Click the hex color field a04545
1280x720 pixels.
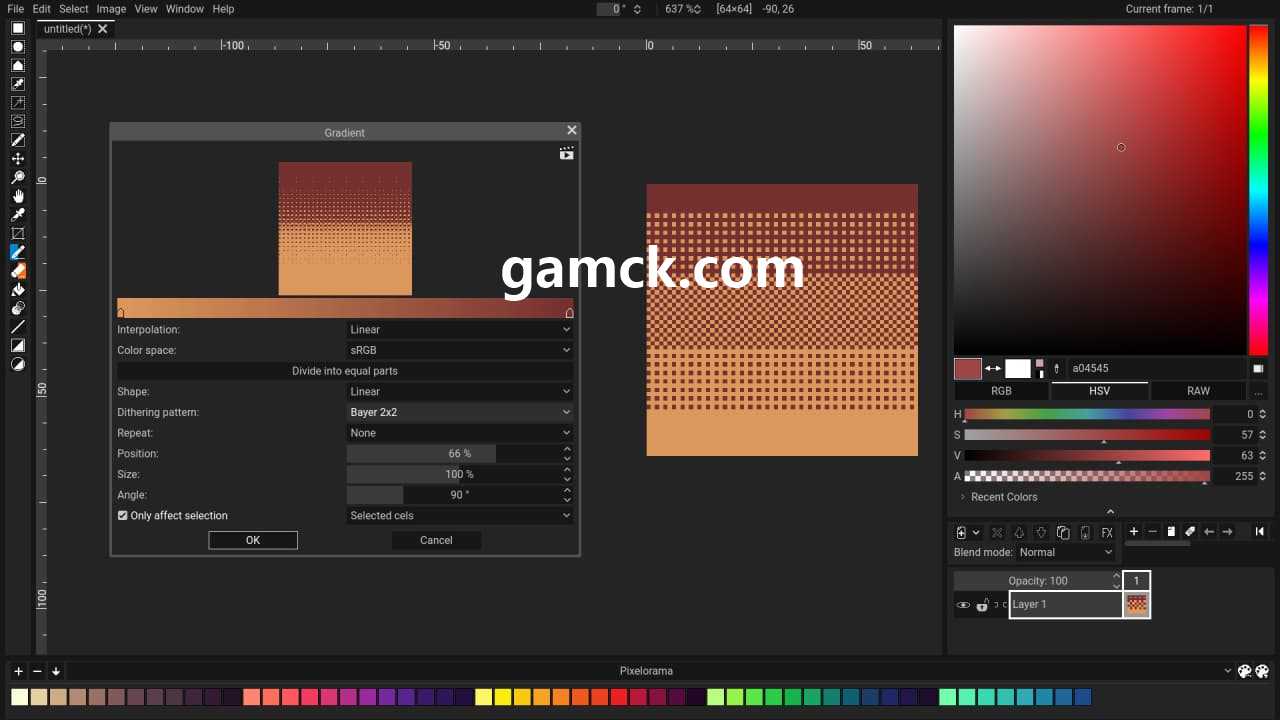coord(1156,369)
